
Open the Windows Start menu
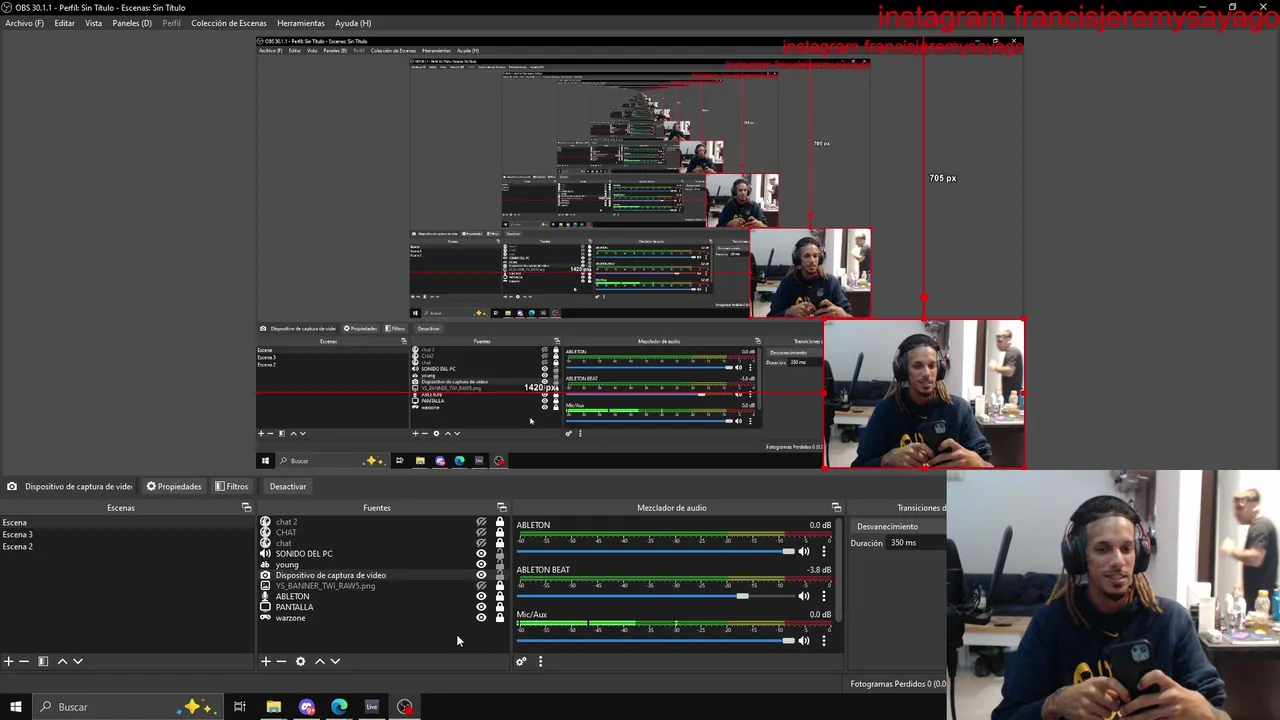point(15,707)
